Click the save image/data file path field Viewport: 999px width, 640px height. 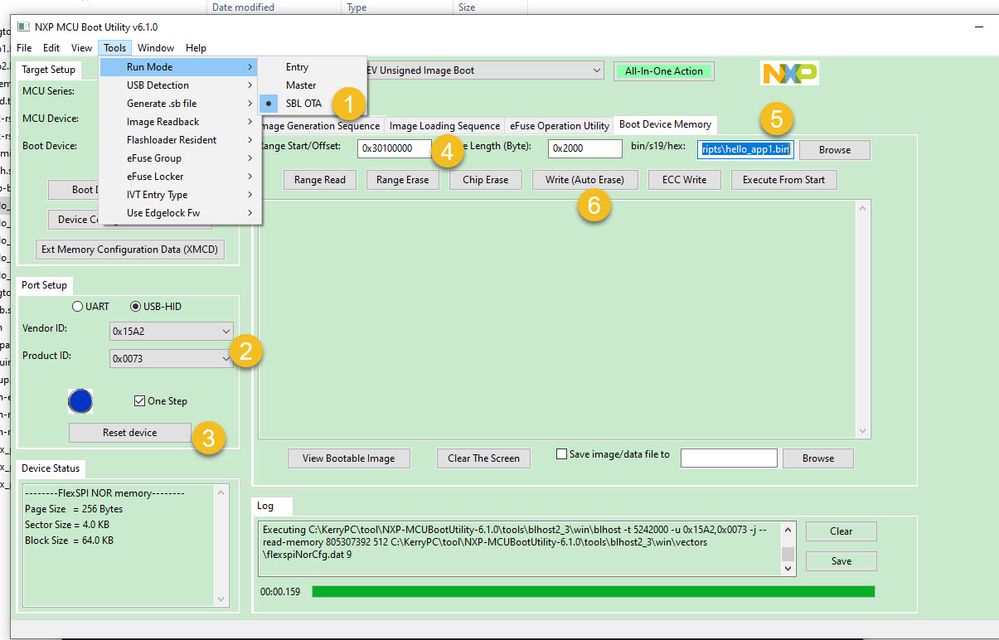(x=729, y=458)
